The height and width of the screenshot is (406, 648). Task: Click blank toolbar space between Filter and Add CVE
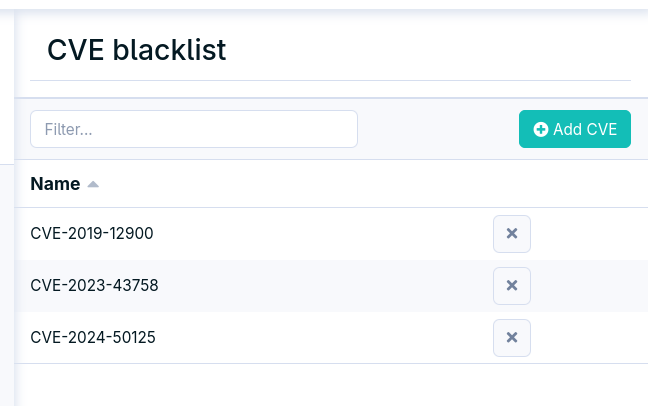tap(438, 129)
